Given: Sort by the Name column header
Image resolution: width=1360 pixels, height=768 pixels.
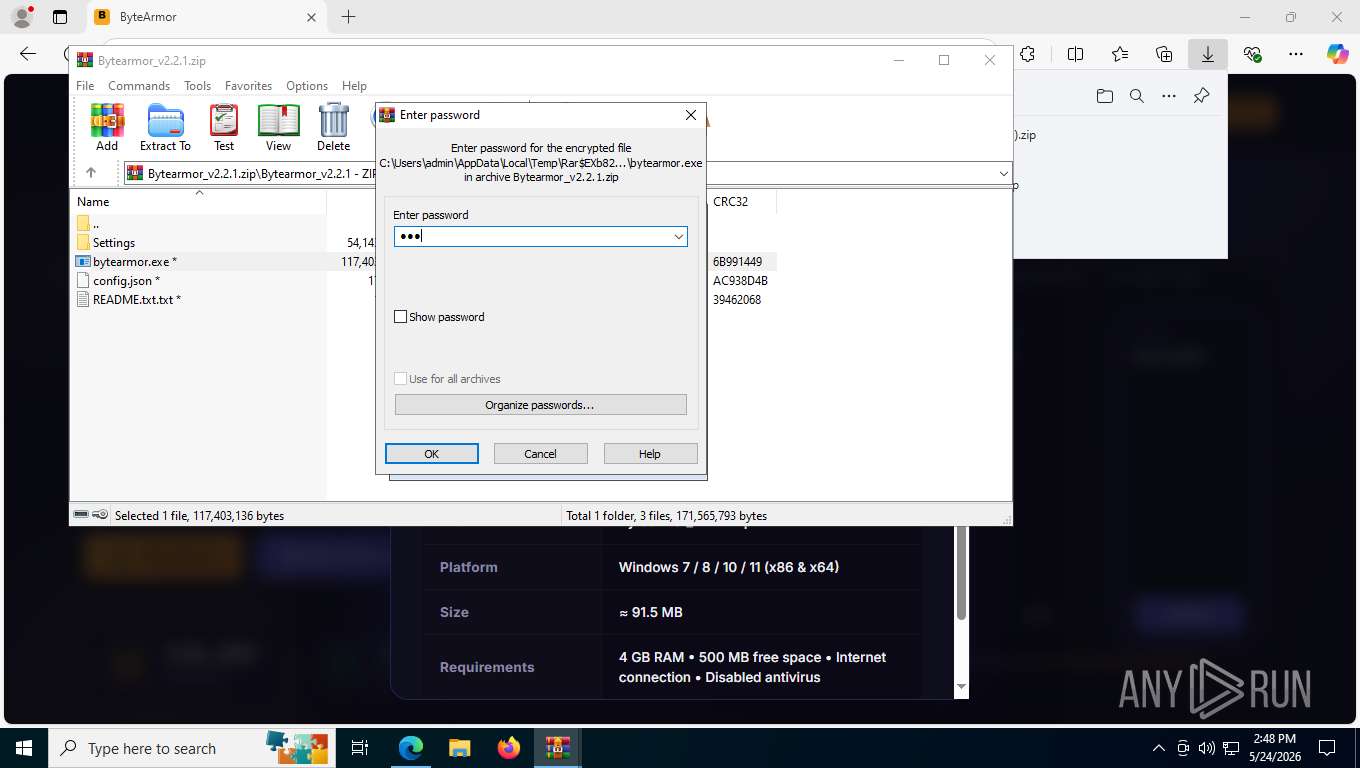Looking at the screenshot, I should [x=198, y=202].
